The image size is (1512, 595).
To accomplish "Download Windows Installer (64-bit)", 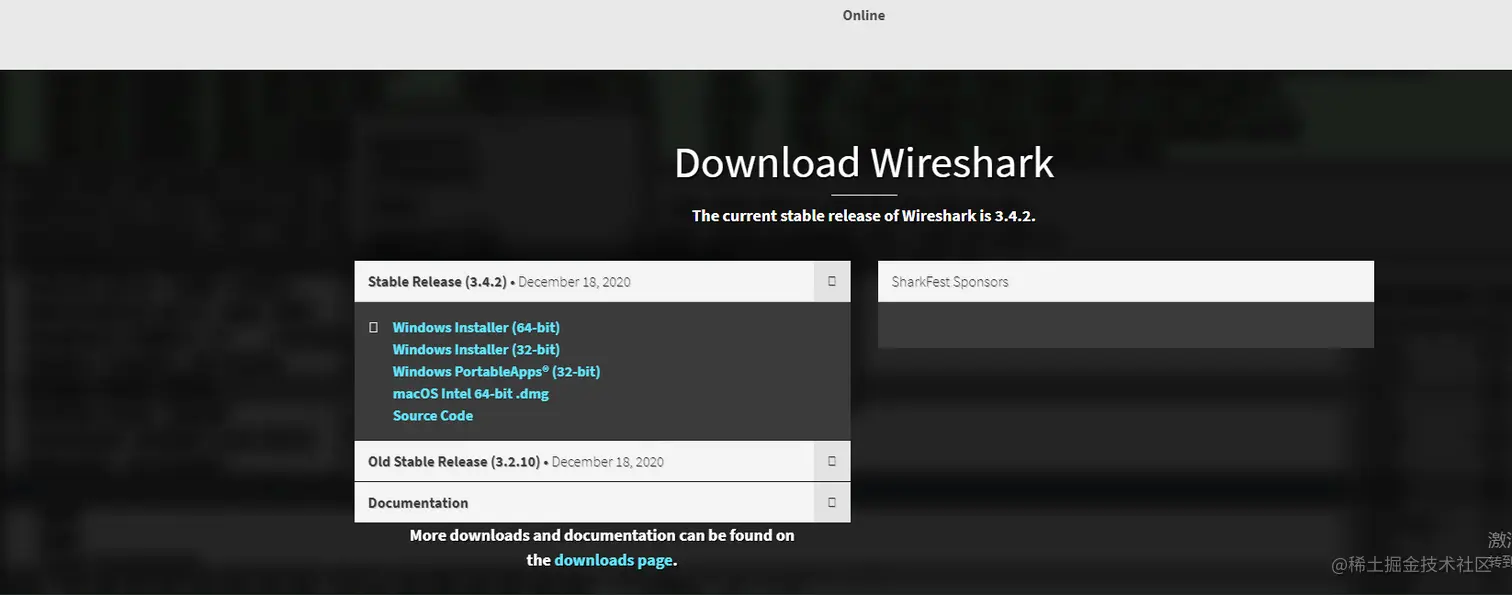I will (476, 327).
